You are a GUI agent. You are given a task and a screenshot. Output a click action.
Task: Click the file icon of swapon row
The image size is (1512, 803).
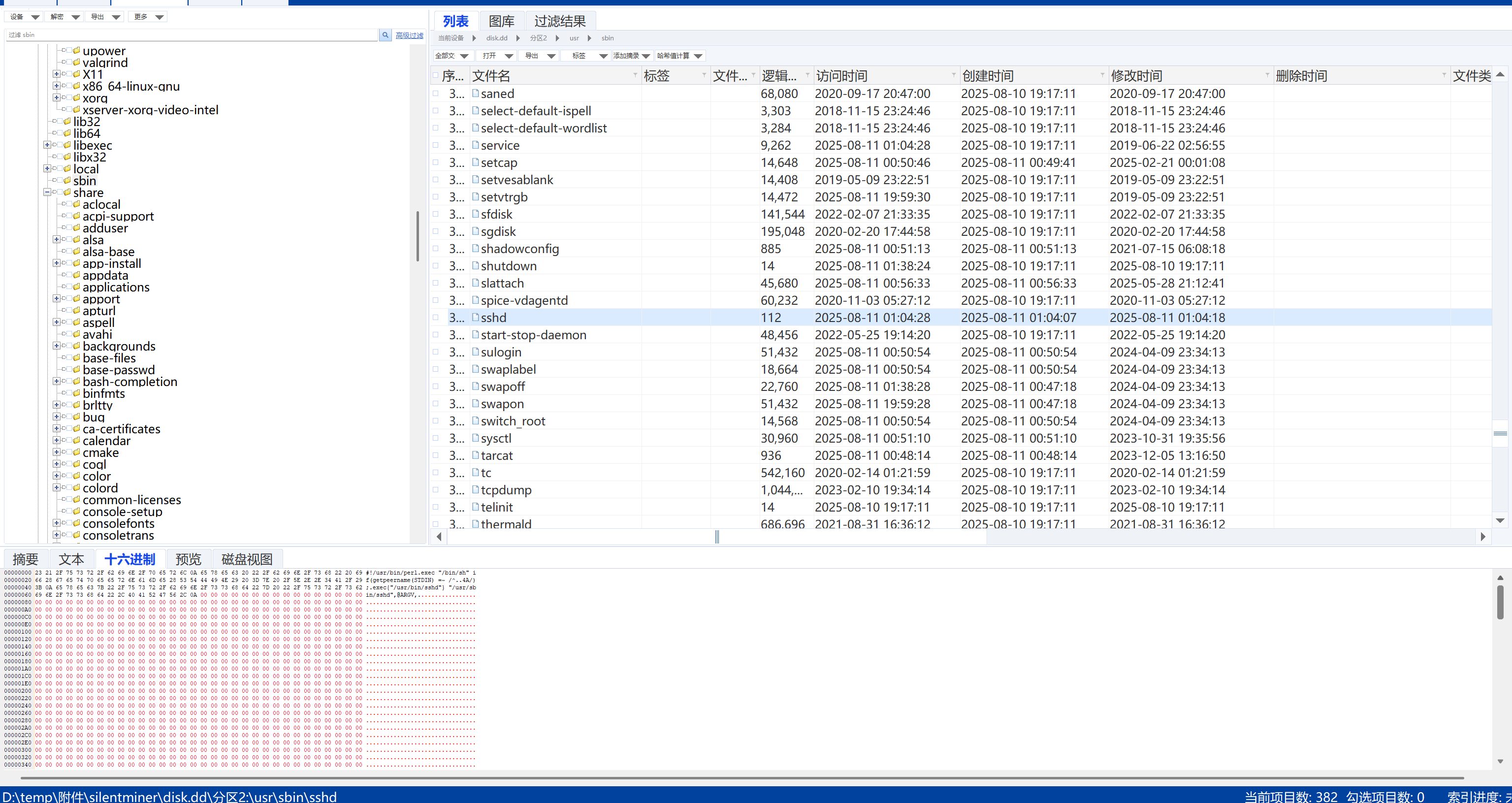[476, 404]
